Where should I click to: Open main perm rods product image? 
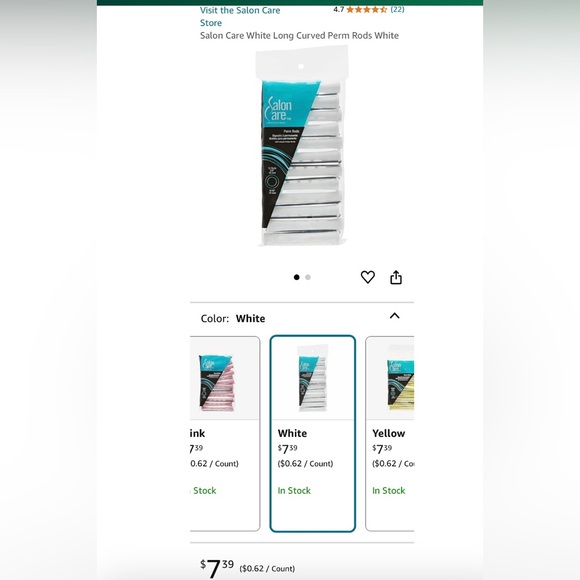[301, 146]
